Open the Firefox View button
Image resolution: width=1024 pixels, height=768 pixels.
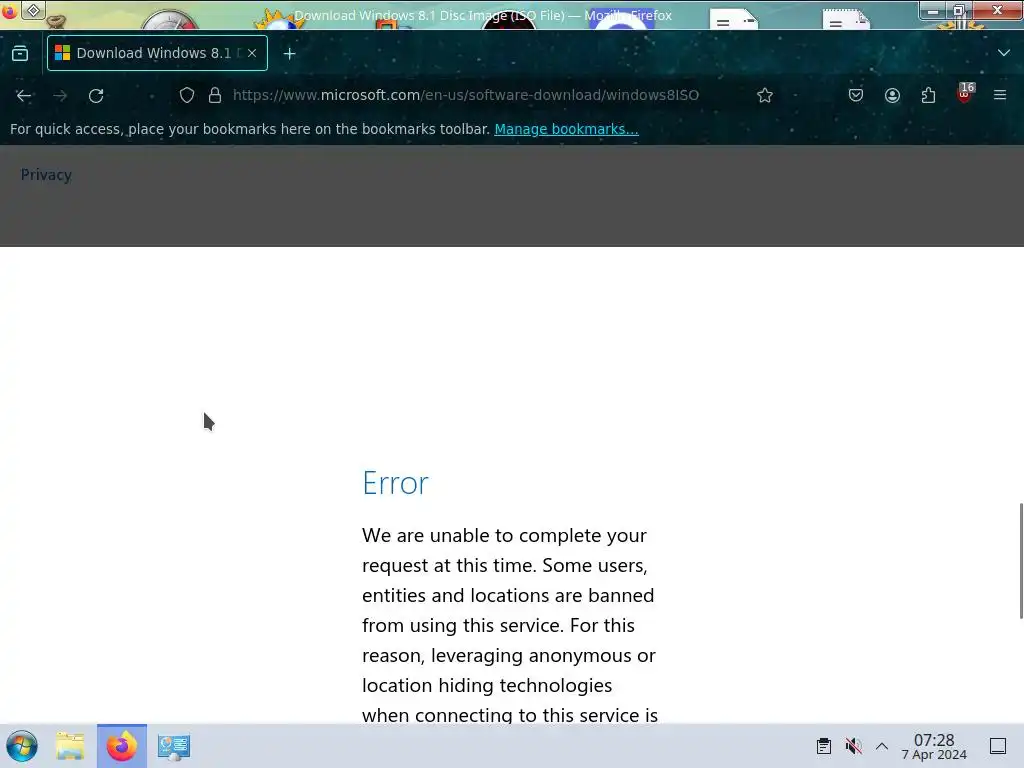[20, 54]
